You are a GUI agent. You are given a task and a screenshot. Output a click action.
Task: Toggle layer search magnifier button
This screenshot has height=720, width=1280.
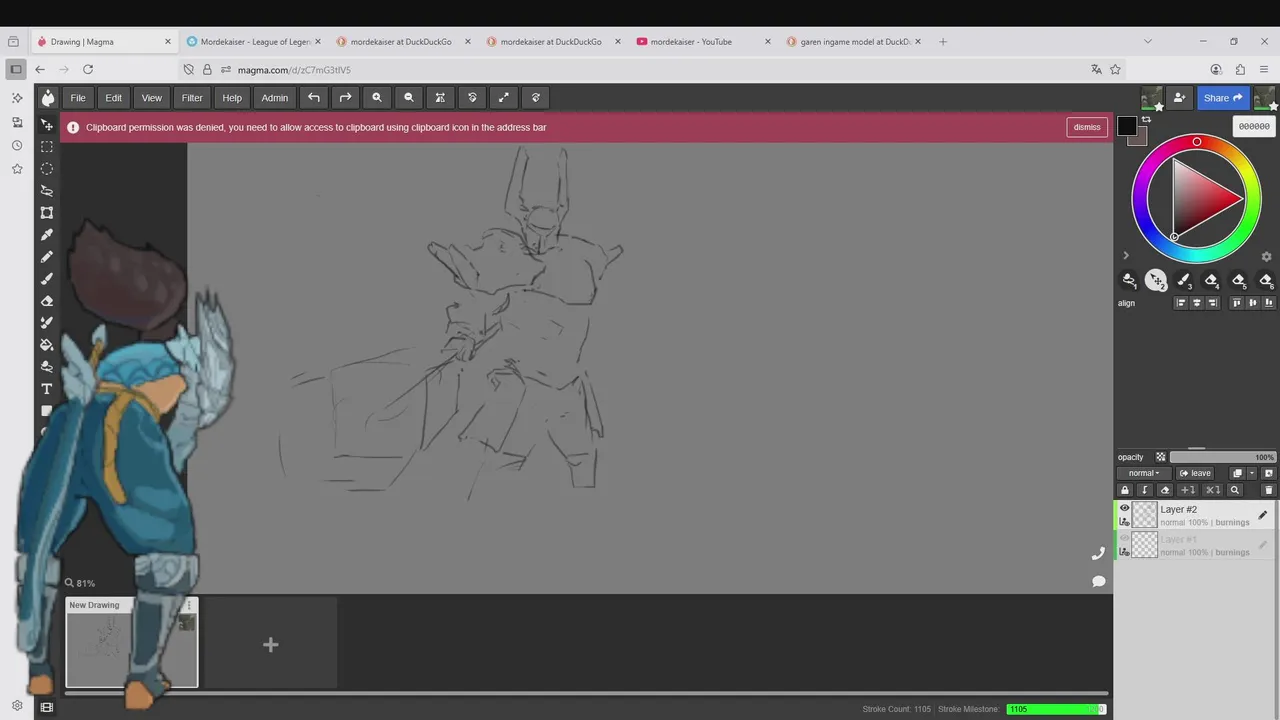pyautogui.click(x=1235, y=490)
